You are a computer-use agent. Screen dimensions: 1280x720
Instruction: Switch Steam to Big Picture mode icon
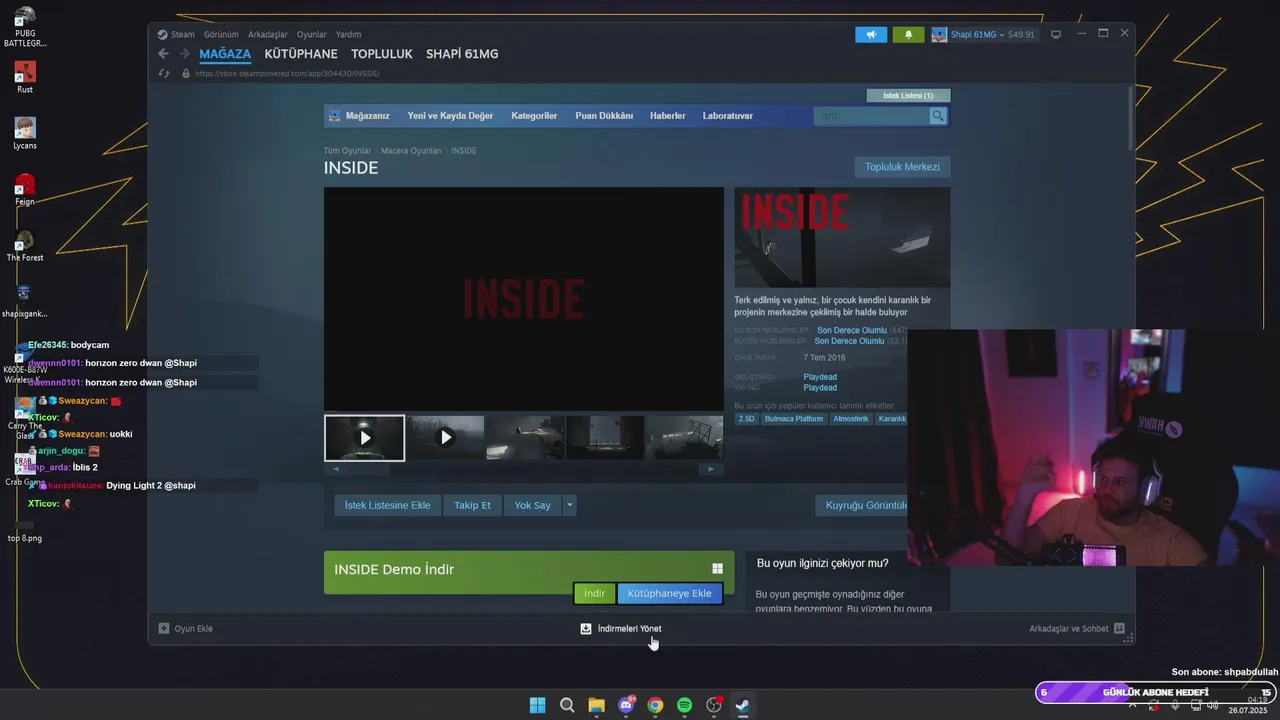coord(1055,34)
